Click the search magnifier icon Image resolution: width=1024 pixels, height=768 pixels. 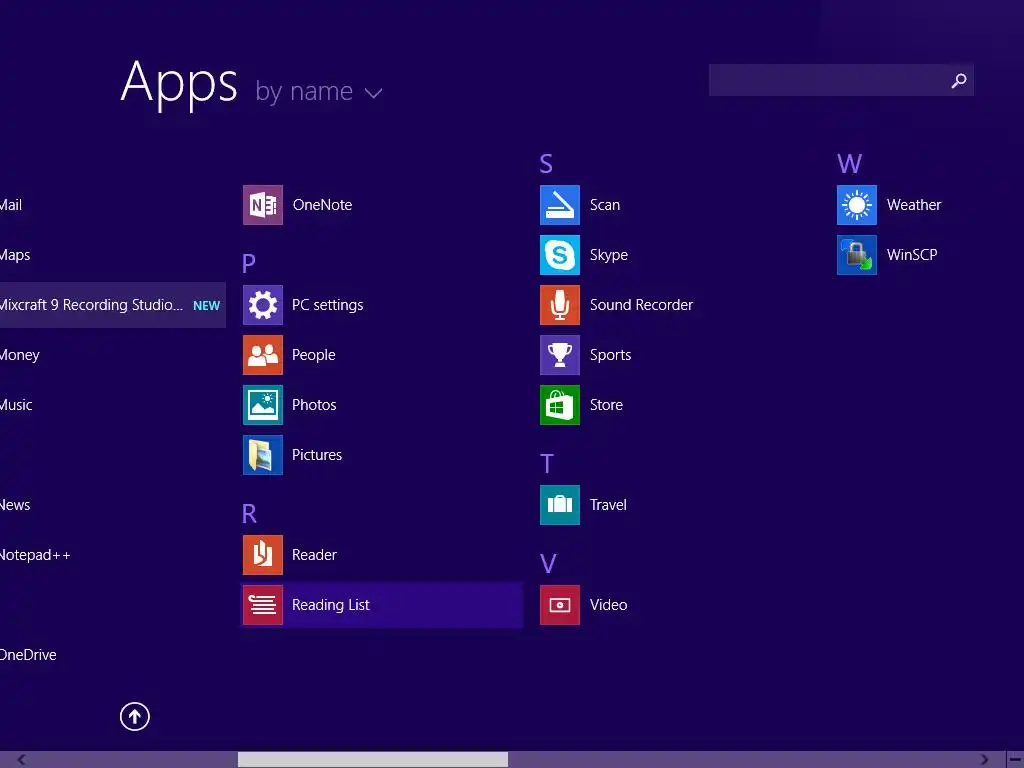point(959,80)
